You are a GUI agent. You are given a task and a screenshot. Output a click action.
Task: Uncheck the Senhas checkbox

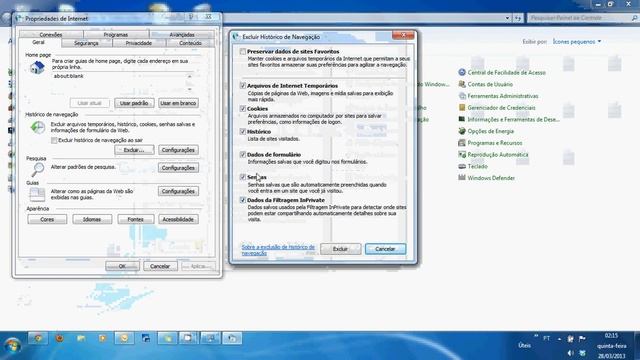point(243,177)
